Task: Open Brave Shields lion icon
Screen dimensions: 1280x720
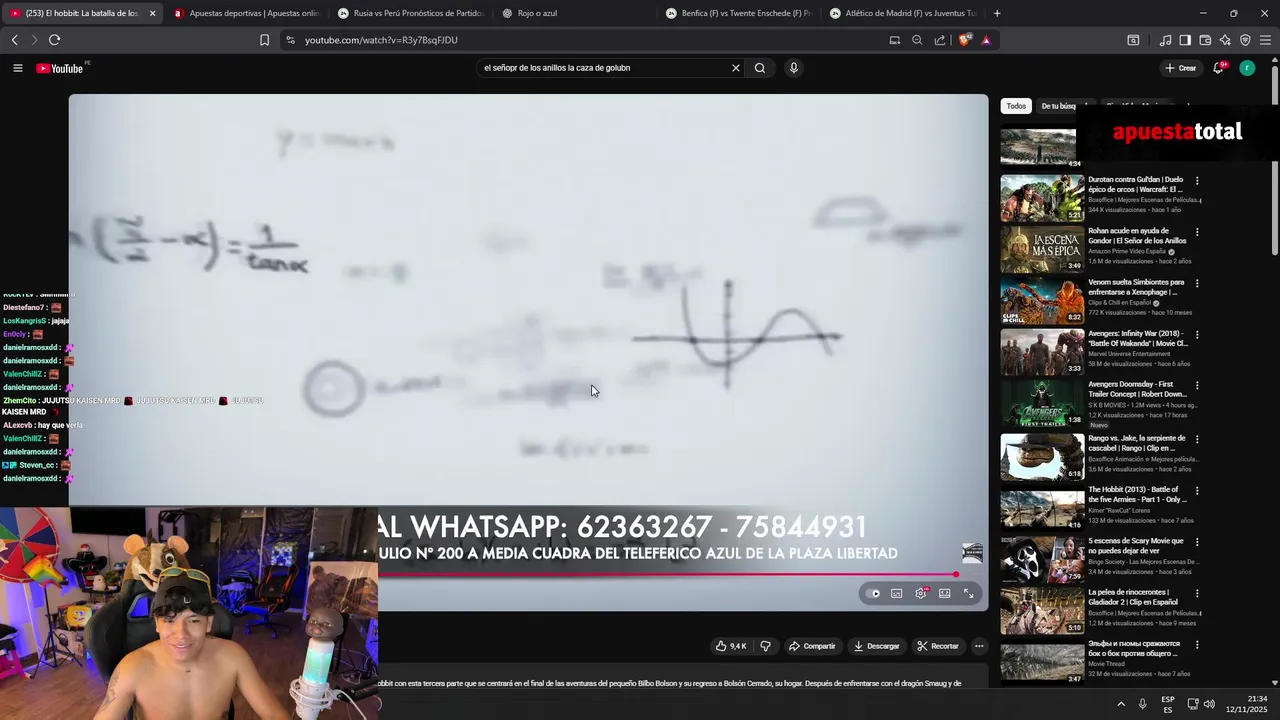Action: point(964,40)
